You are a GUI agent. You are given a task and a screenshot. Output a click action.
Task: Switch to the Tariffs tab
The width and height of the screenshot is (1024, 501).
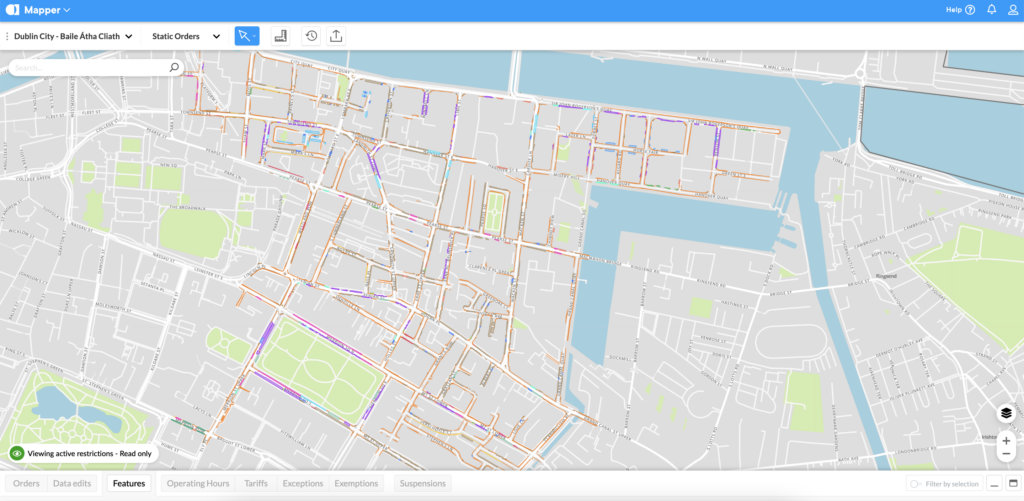click(x=256, y=484)
